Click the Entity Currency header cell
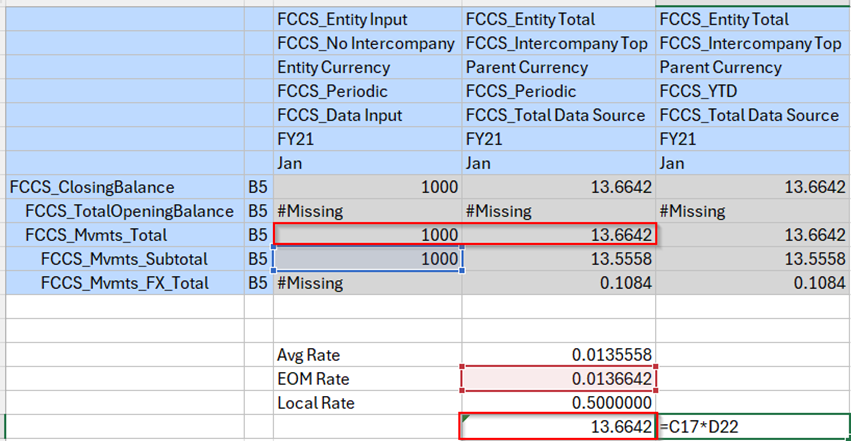Screen dimensions: 851x441 [367, 67]
